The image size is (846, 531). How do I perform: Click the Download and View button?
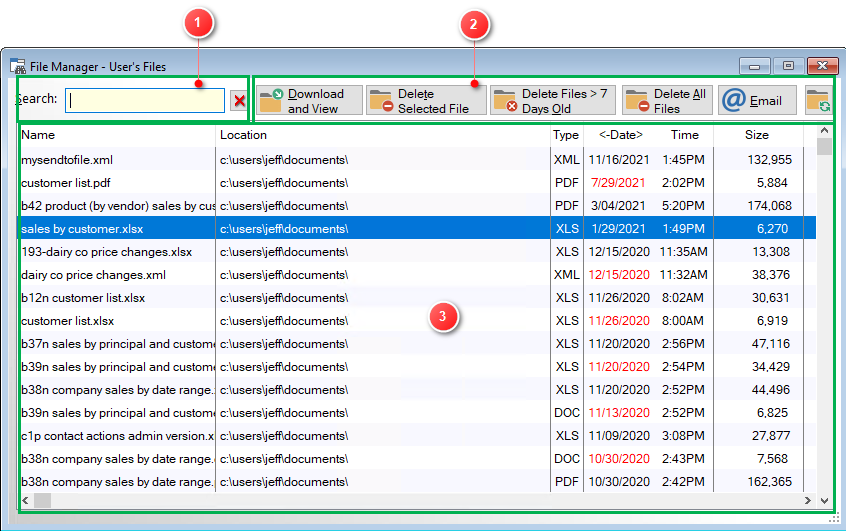309,100
